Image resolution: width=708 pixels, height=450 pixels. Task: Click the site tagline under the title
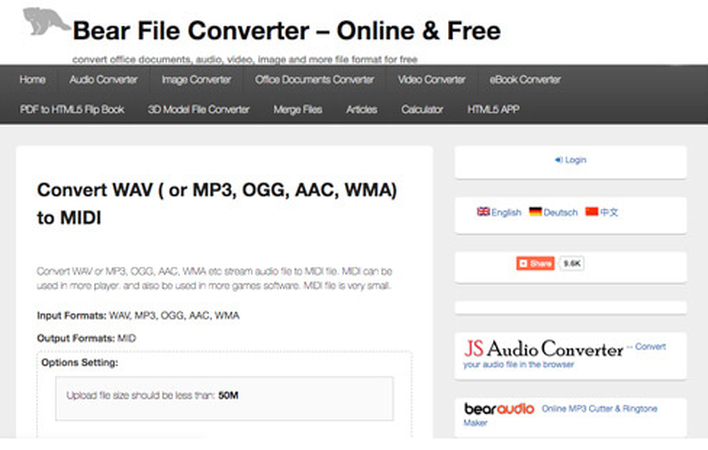[x=245, y=59]
